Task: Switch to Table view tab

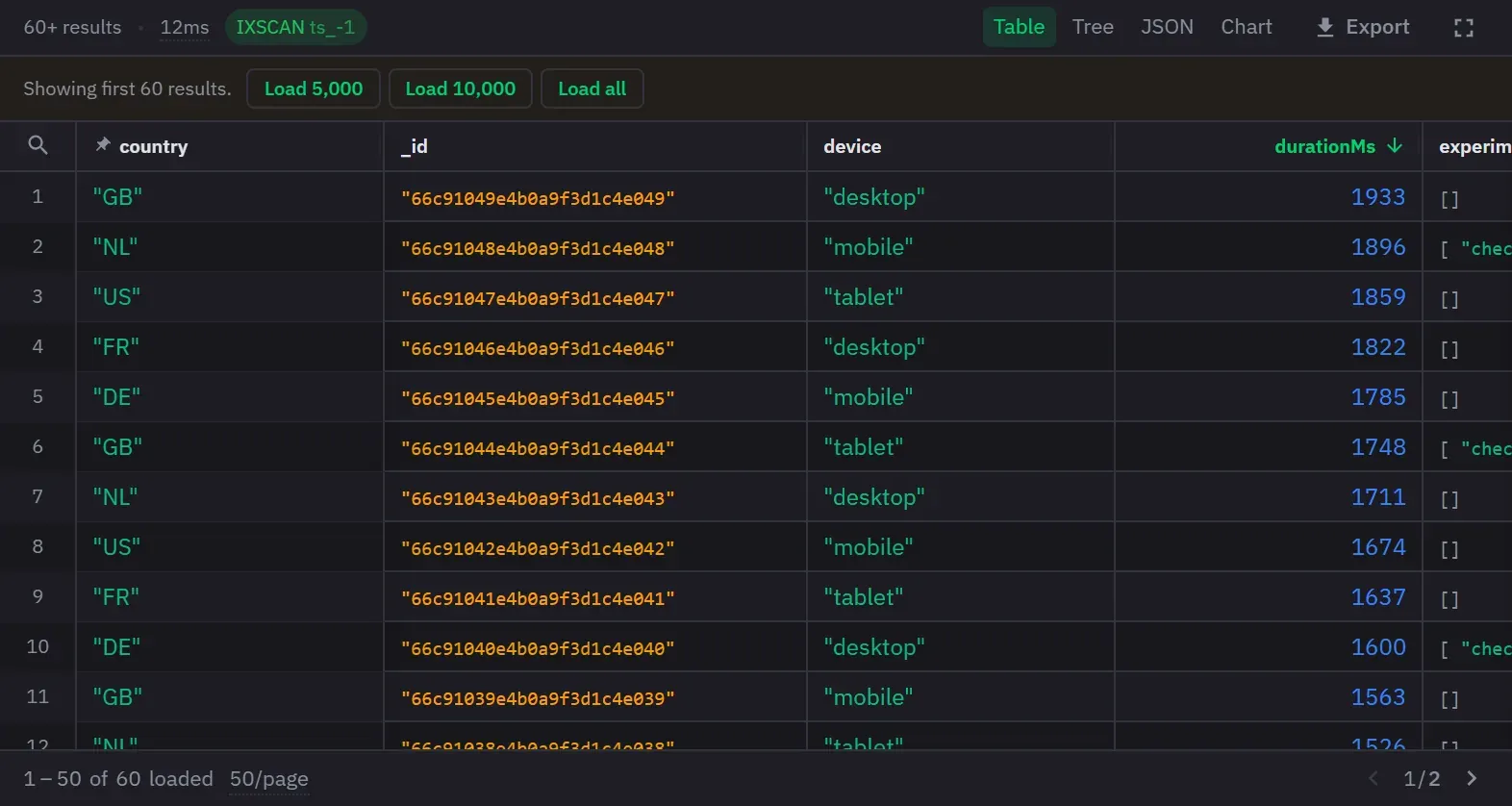Action: 1019,27
